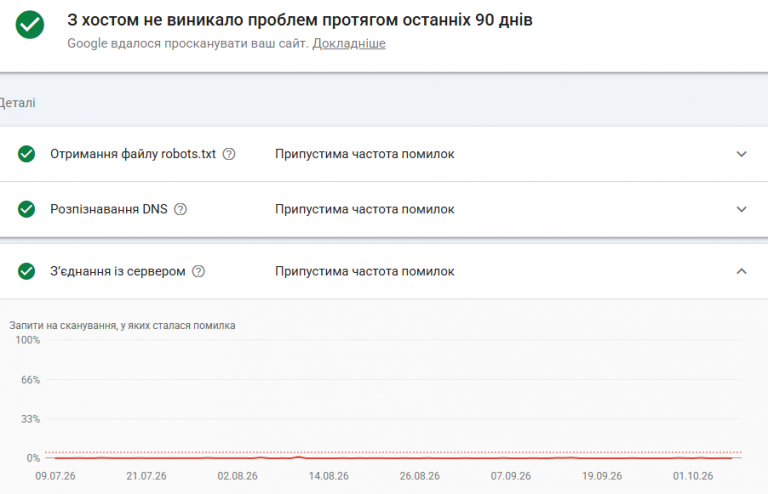Click the red dotted threshold line
768x494 pixels.
point(393,452)
